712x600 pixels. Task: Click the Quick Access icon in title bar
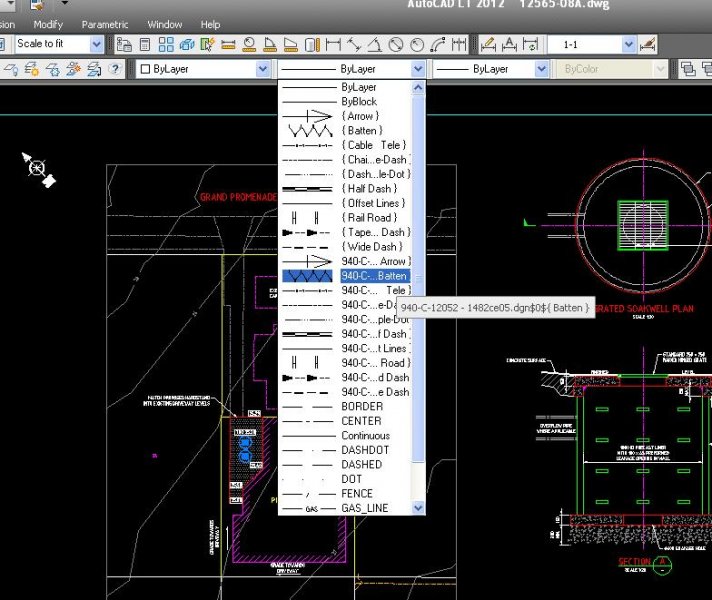35,5
